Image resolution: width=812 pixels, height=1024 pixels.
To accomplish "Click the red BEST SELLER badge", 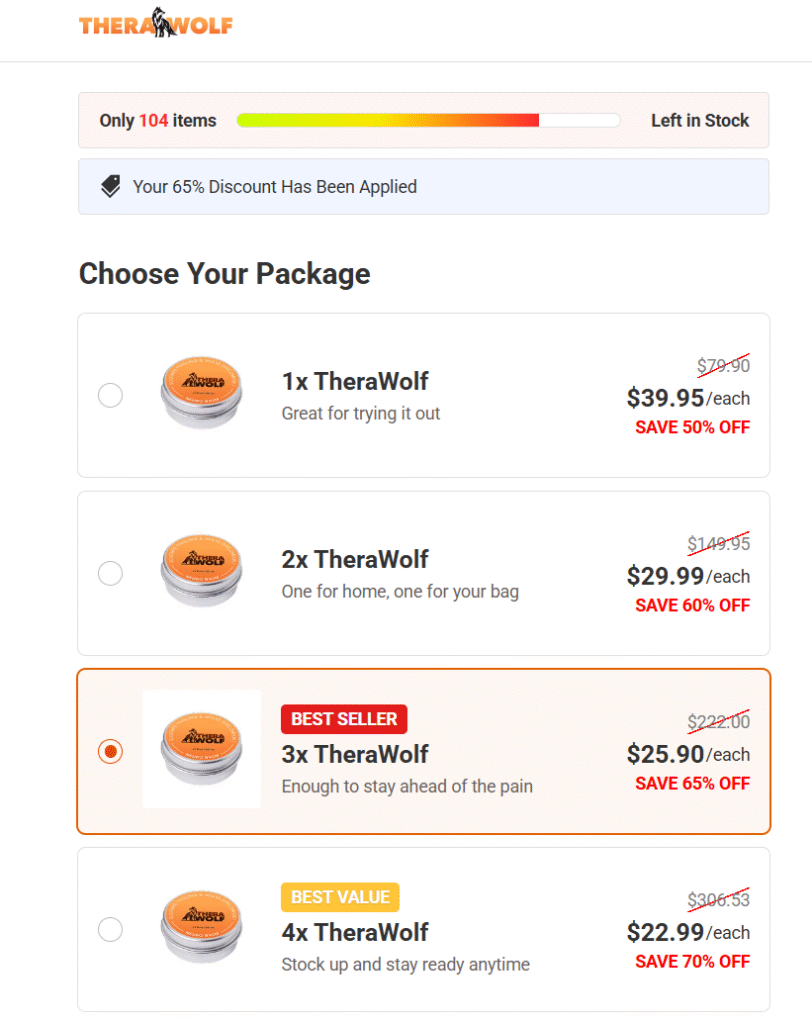I will click(344, 719).
